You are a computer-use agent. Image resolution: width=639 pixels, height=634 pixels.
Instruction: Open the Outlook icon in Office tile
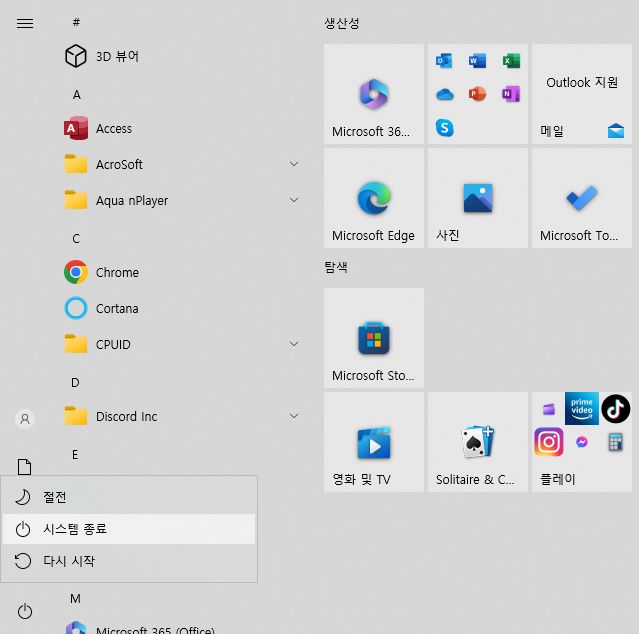(444, 61)
